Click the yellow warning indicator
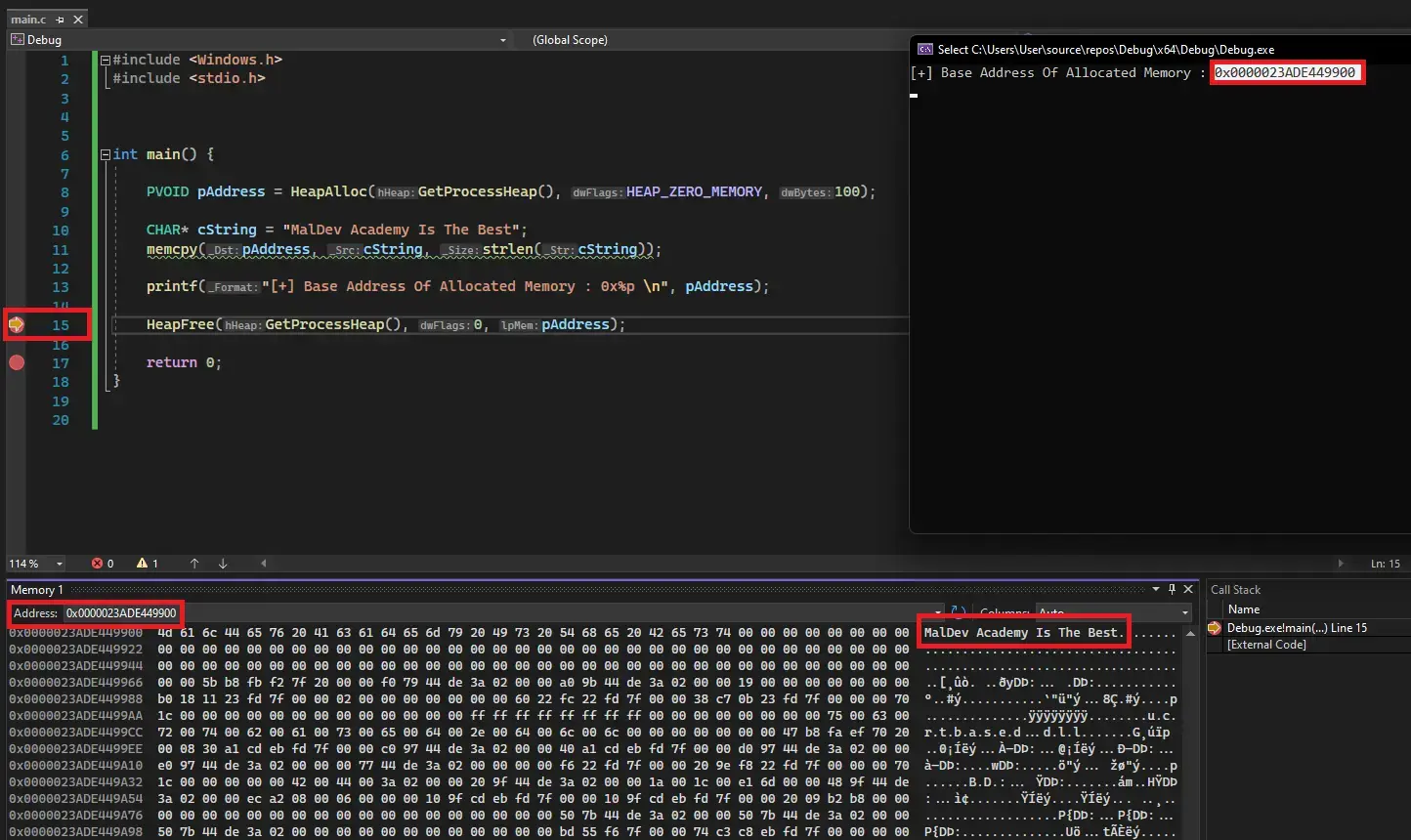Image resolution: width=1411 pixels, height=840 pixels. click(143, 564)
